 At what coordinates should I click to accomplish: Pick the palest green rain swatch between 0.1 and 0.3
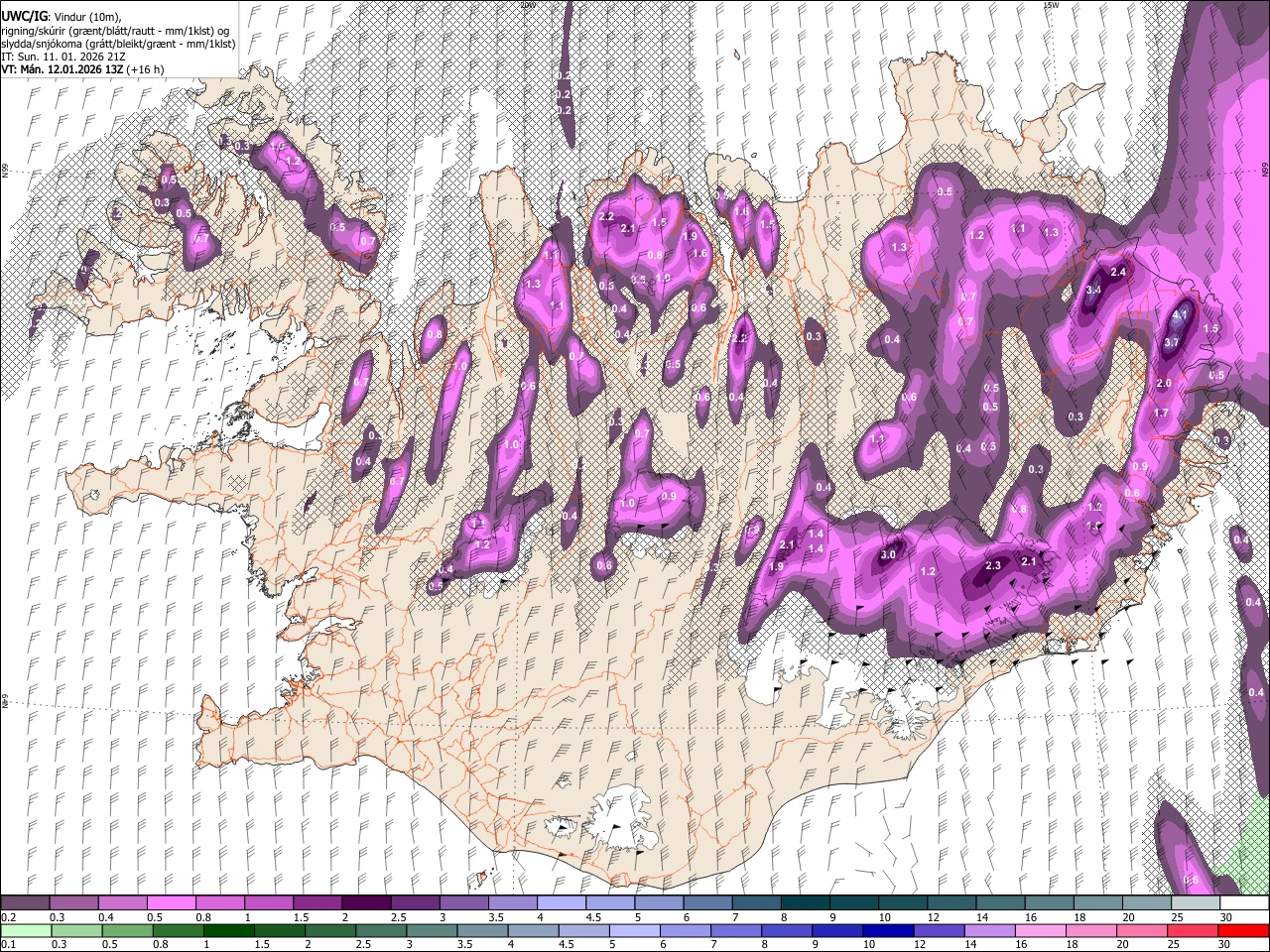coord(26,930)
